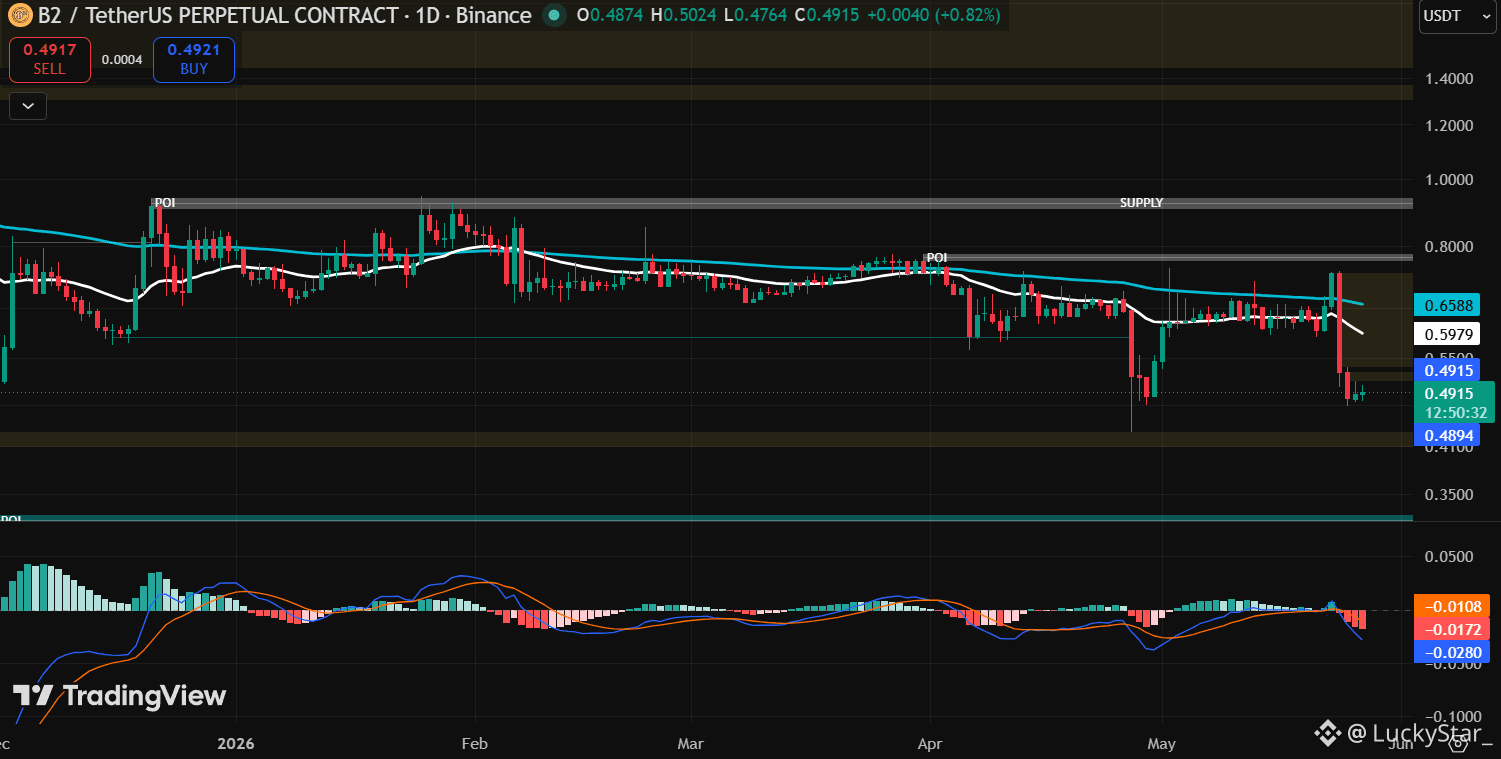Click the 1.4000 price axis label
Viewport: 1501px width, 759px height.
click(x=1449, y=79)
